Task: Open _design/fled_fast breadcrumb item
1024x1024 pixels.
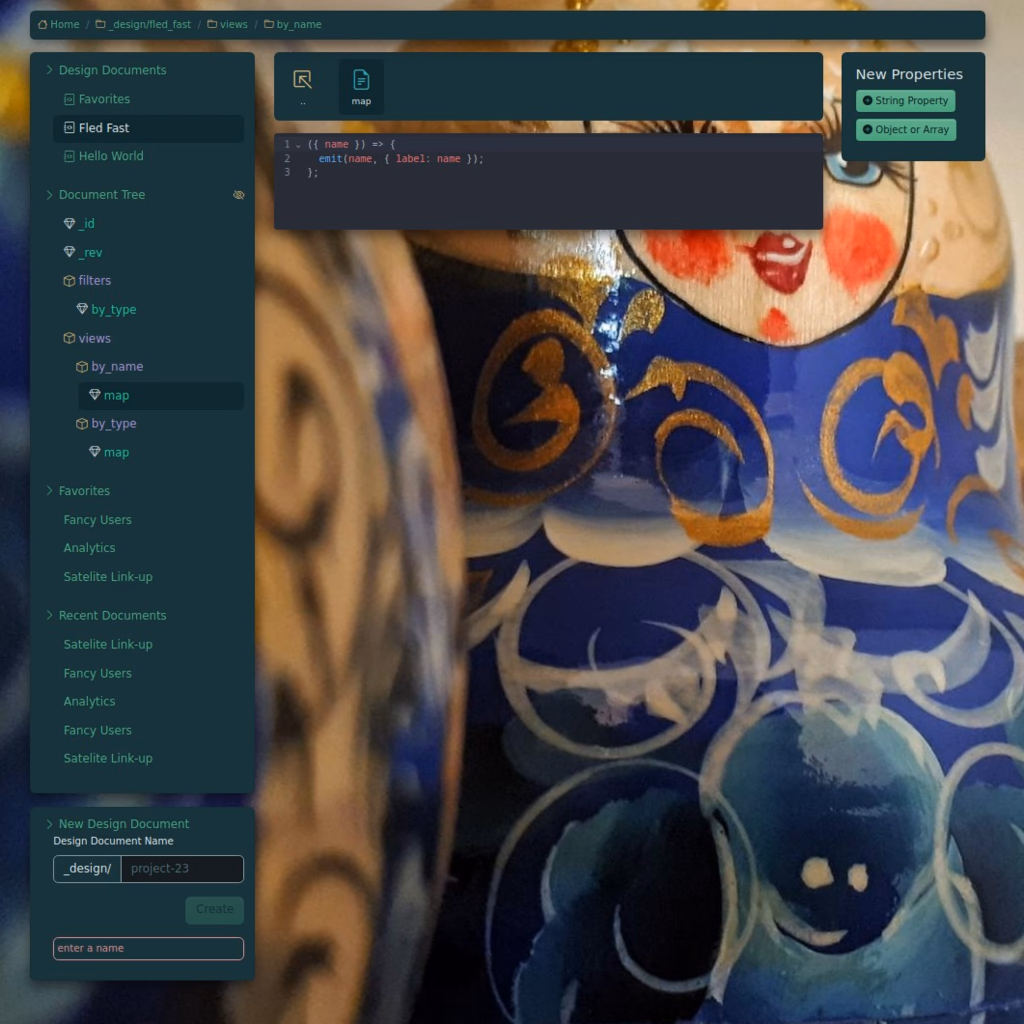Action: pyautogui.click(x=148, y=25)
